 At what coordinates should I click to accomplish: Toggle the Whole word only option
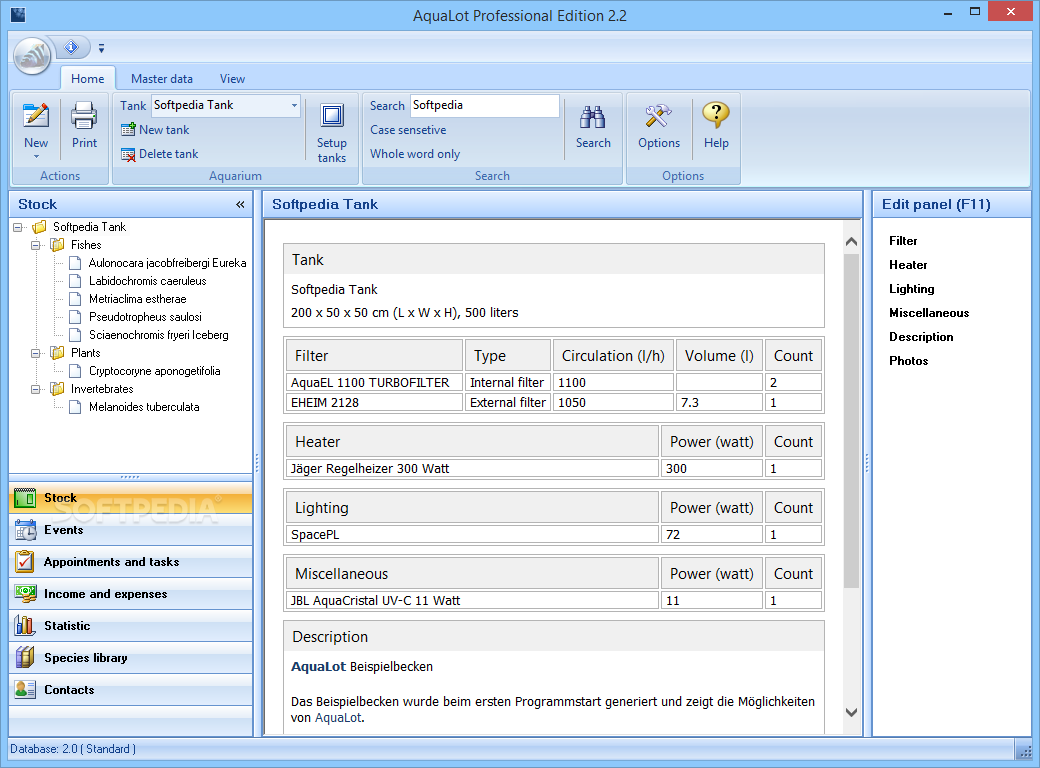click(415, 154)
